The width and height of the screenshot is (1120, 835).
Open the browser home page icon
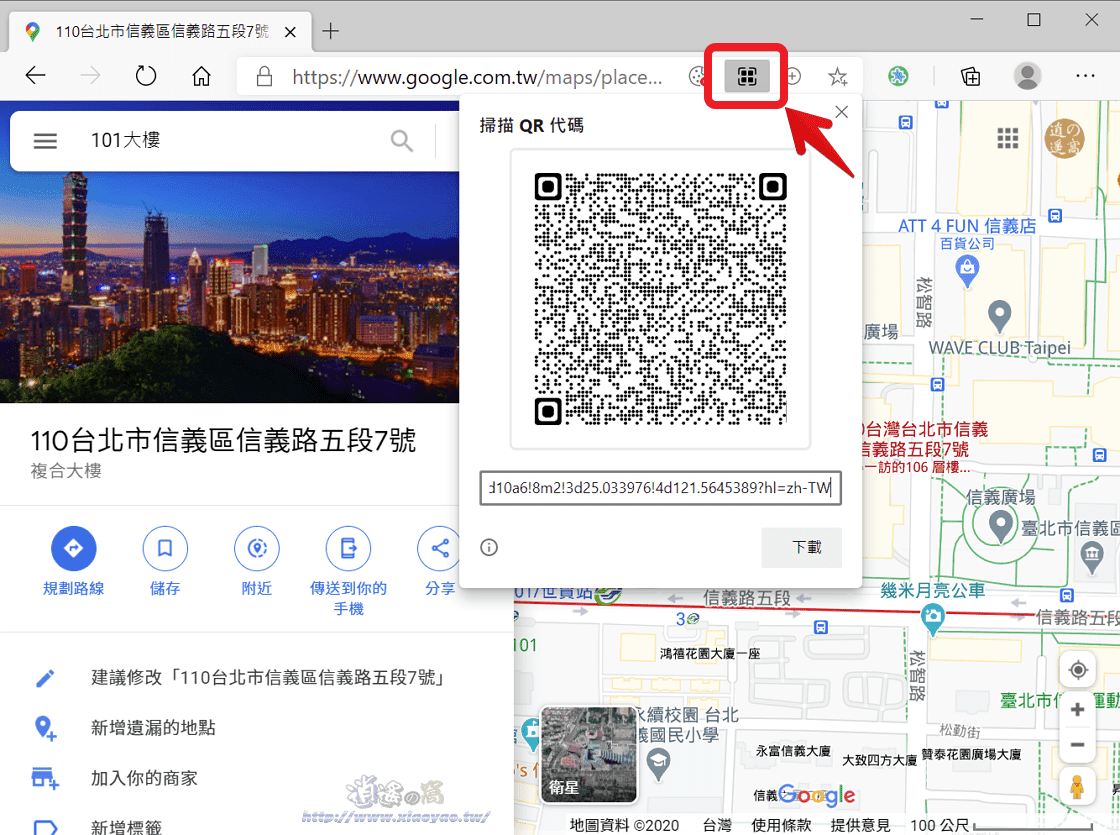coord(201,75)
